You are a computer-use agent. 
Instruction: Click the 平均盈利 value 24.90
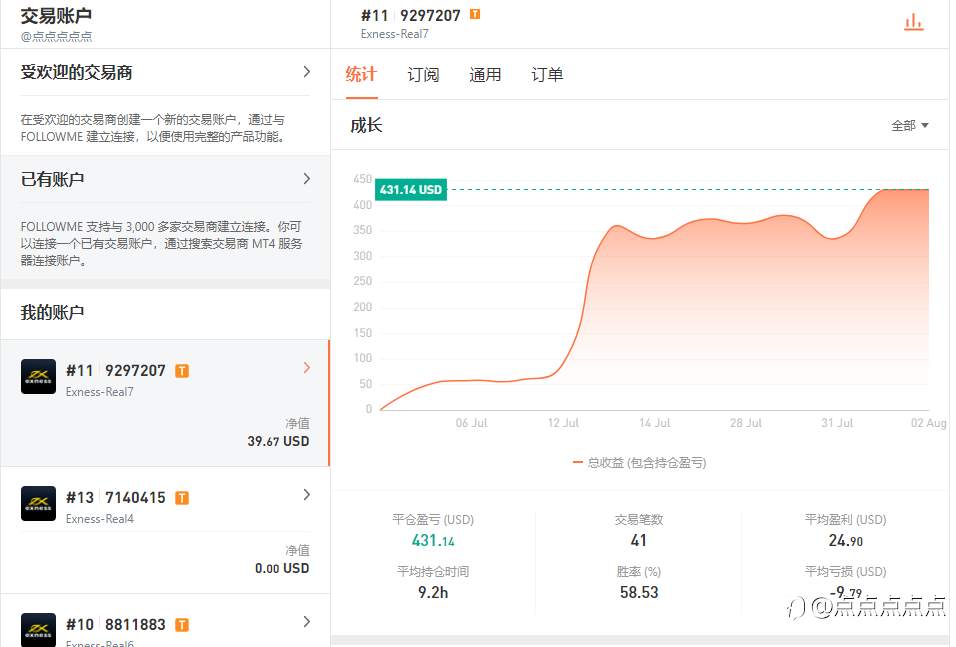(846, 540)
